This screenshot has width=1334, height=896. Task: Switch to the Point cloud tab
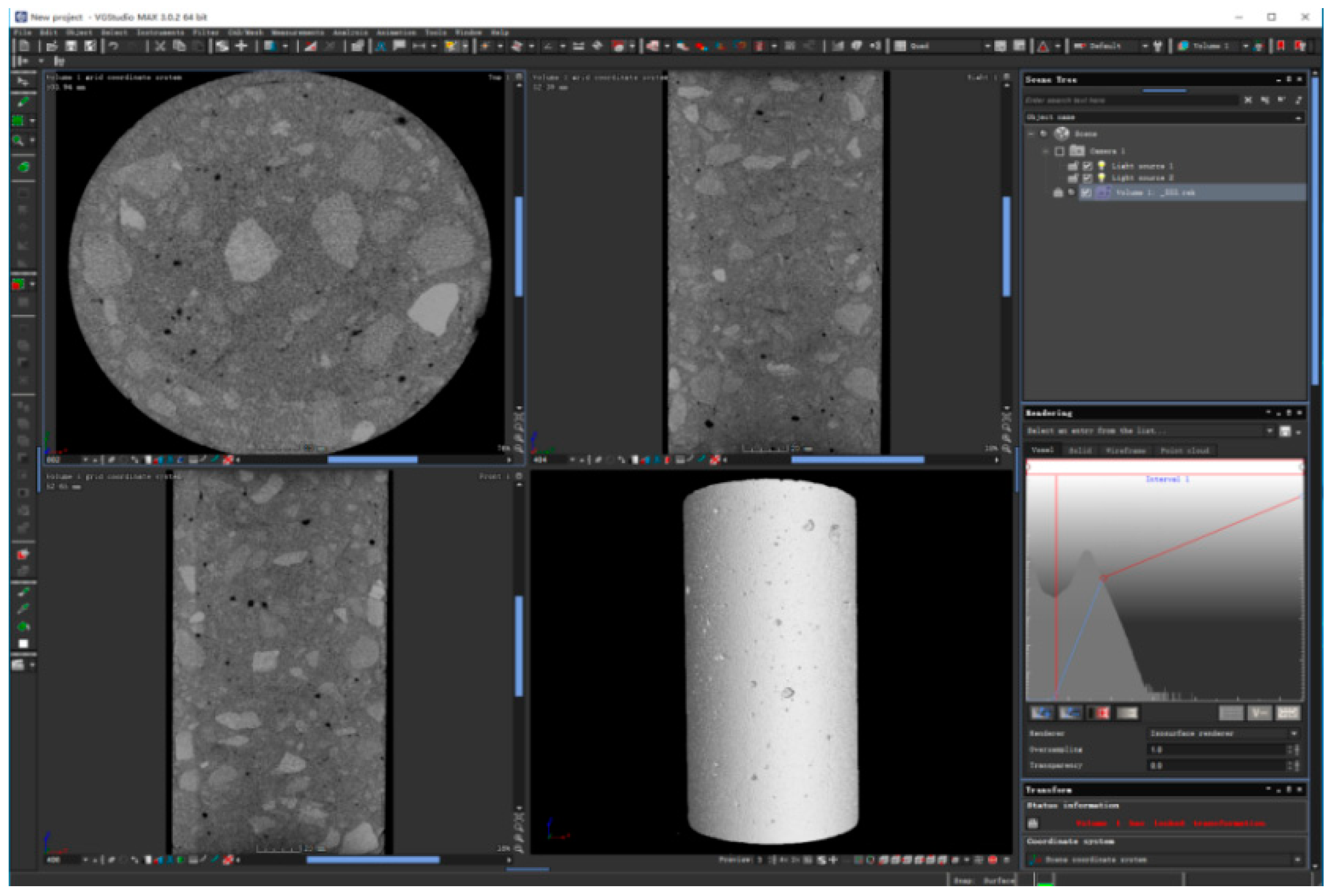pyautogui.click(x=1184, y=450)
